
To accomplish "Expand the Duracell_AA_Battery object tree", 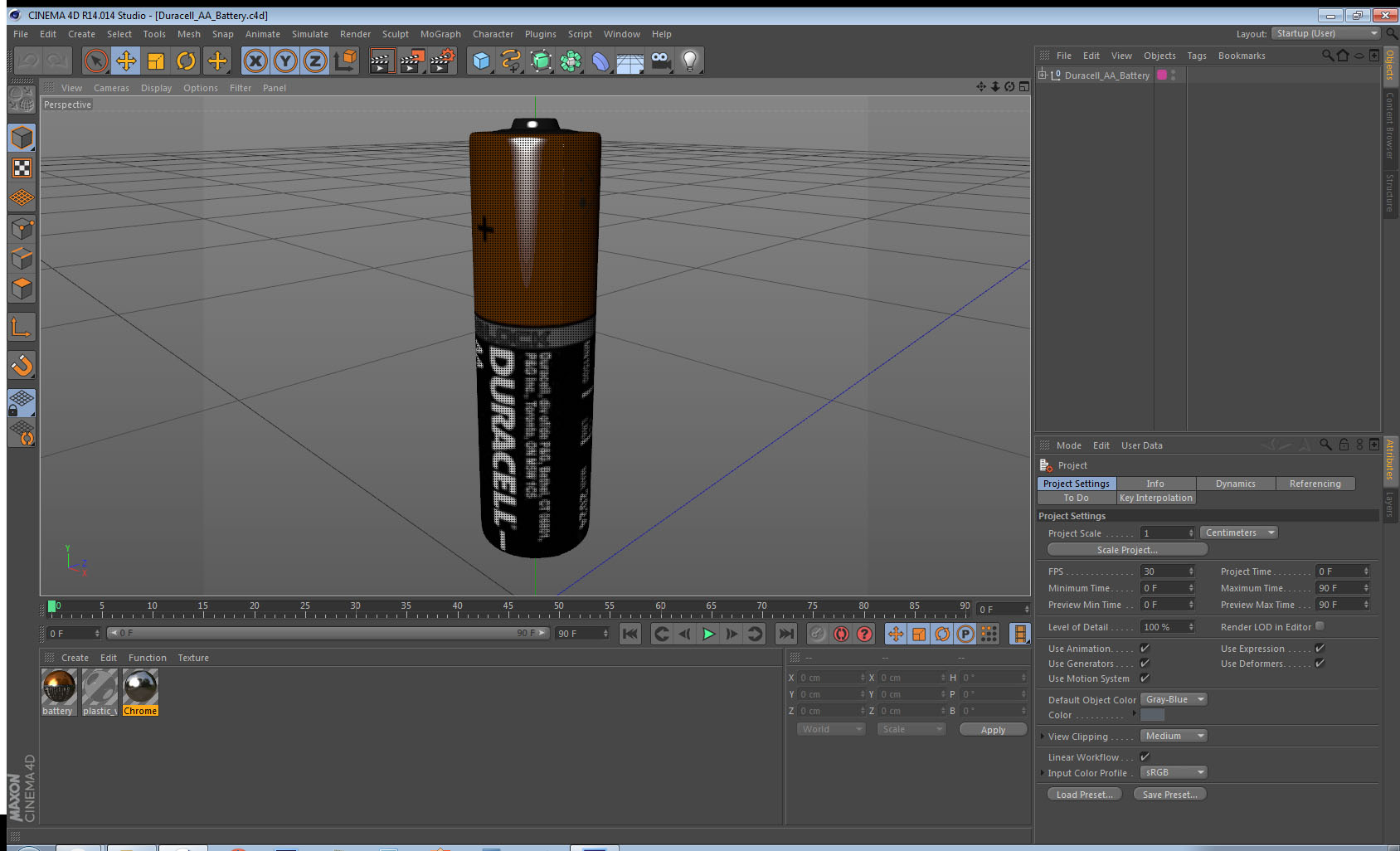I will pos(1043,75).
